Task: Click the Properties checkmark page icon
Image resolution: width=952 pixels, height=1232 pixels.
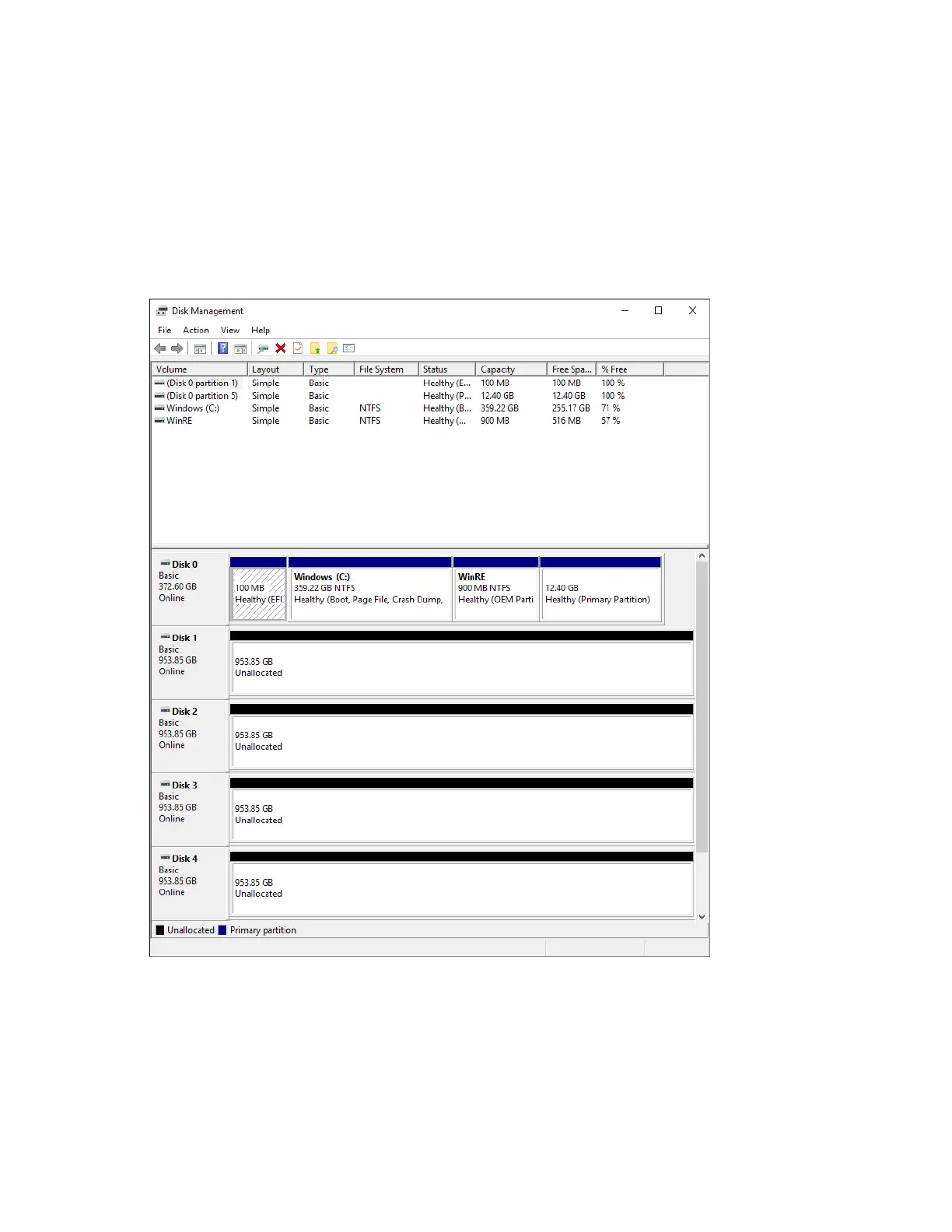Action: tap(298, 348)
